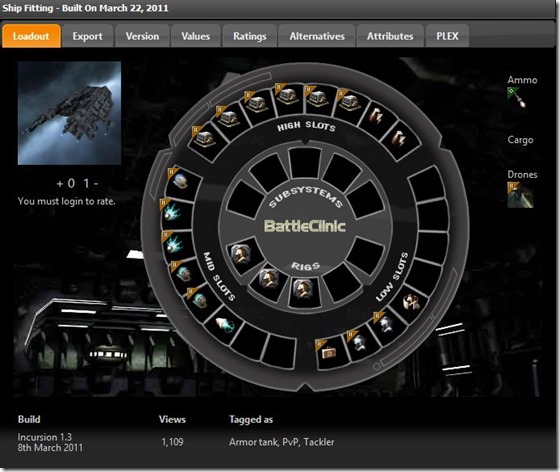Image resolution: width=560 pixels, height=472 pixels.
Task: Select the Values tab
Action: (195, 36)
